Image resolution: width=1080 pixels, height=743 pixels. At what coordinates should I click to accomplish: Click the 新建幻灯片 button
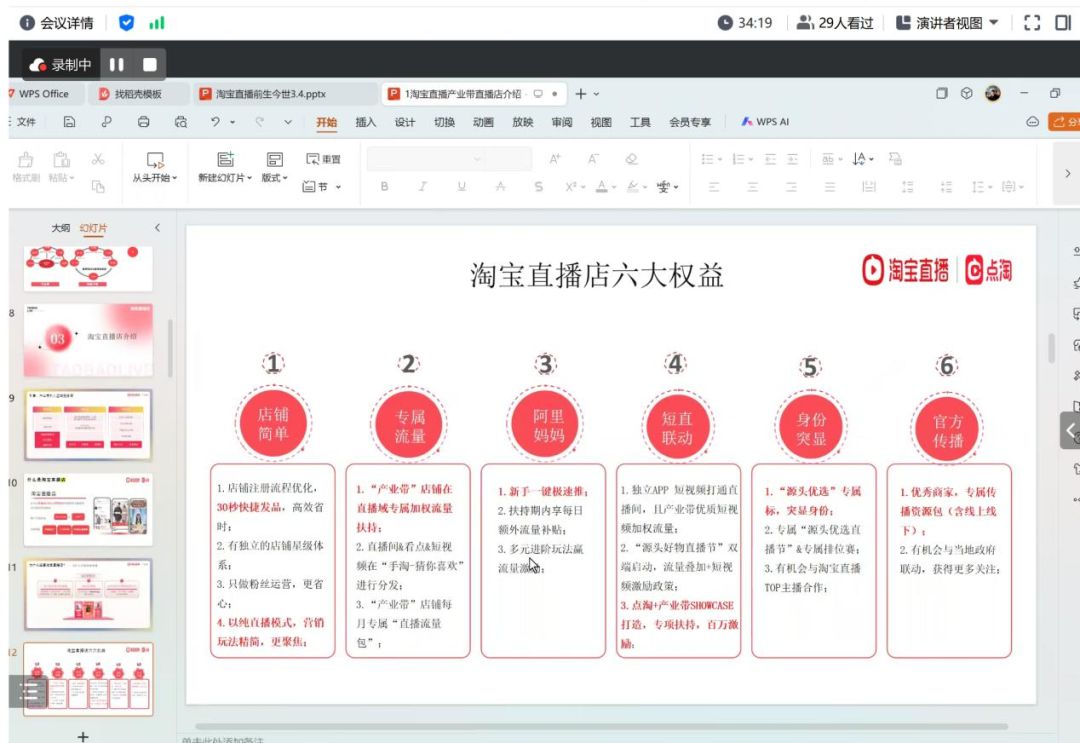click(x=225, y=167)
